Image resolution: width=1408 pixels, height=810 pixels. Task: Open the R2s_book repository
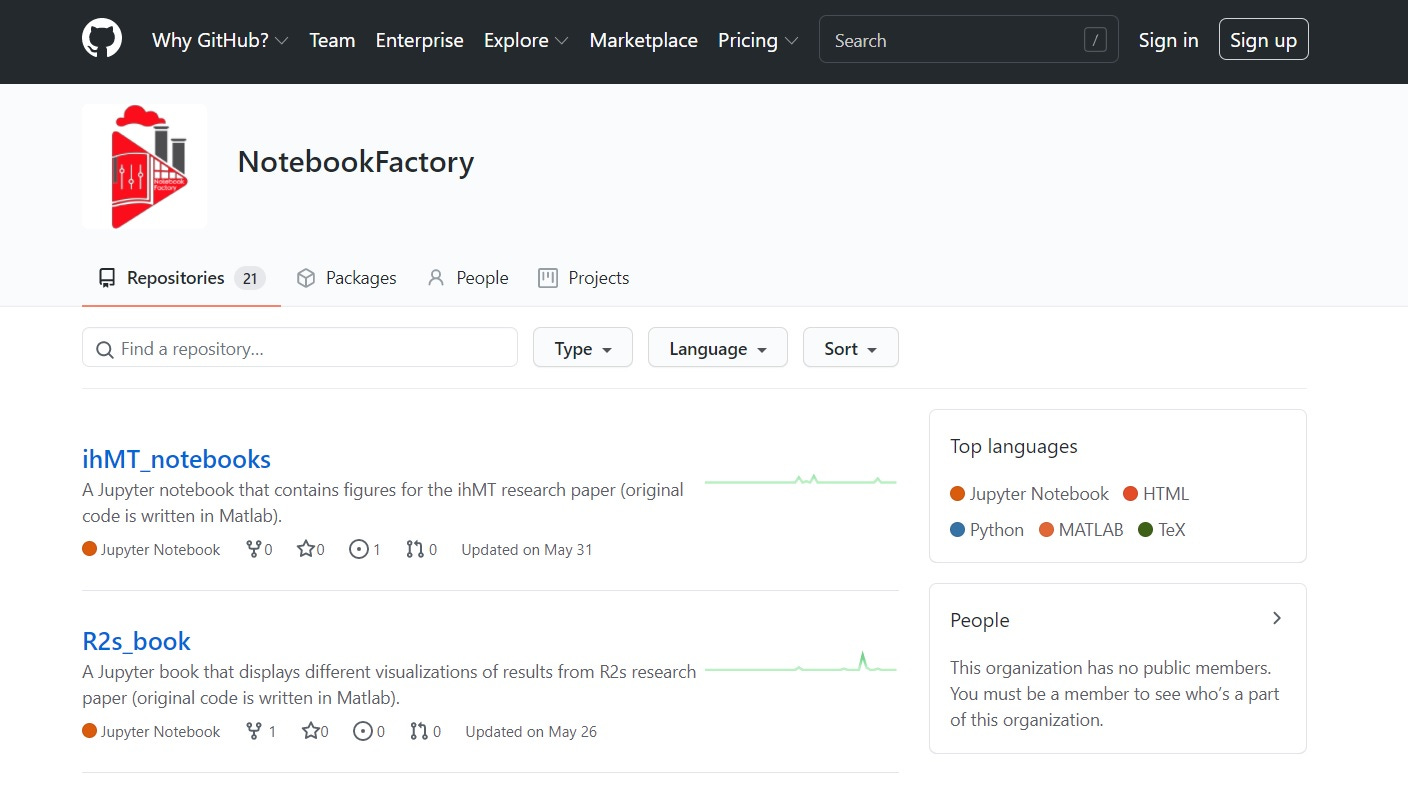click(136, 641)
